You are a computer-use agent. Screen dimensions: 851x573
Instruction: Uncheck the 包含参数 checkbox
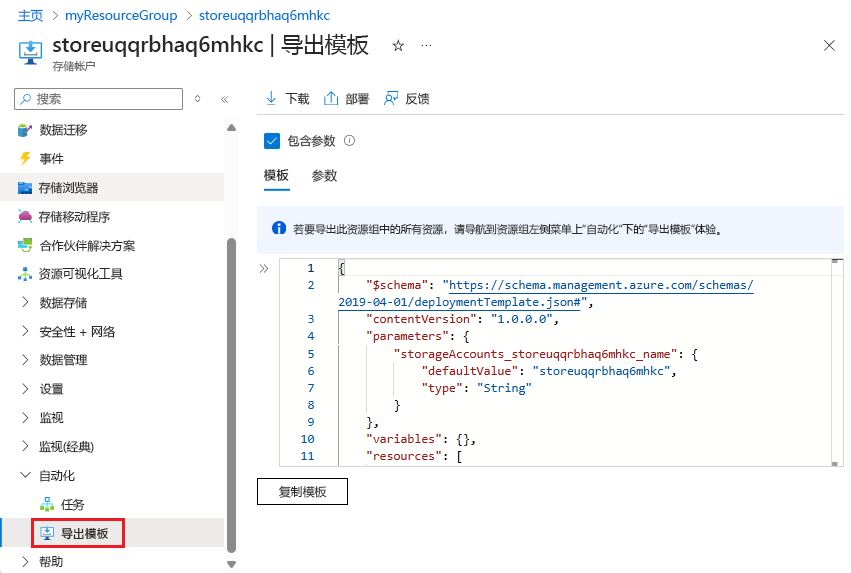pos(272,141)
